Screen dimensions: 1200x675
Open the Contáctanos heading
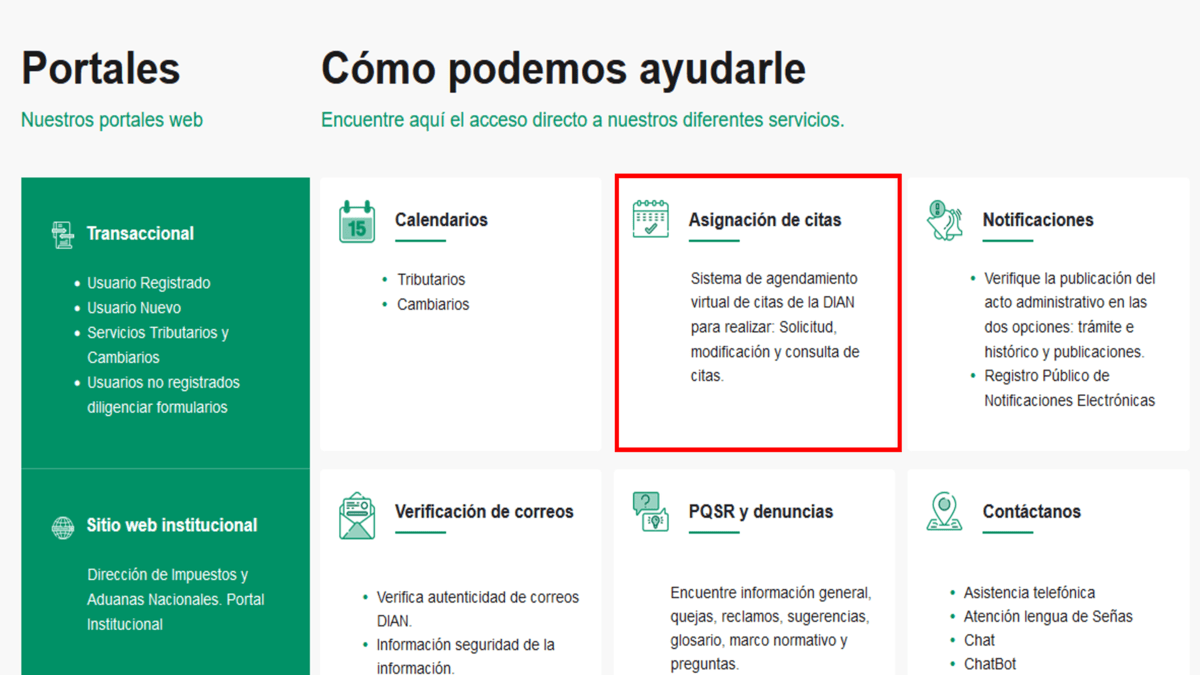[x=1032, y=511]
